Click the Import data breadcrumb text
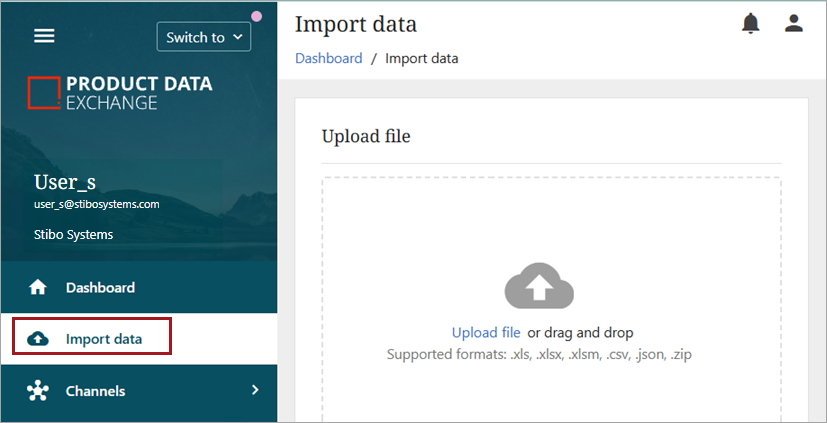827x423 pixels. tap(421, 58)
